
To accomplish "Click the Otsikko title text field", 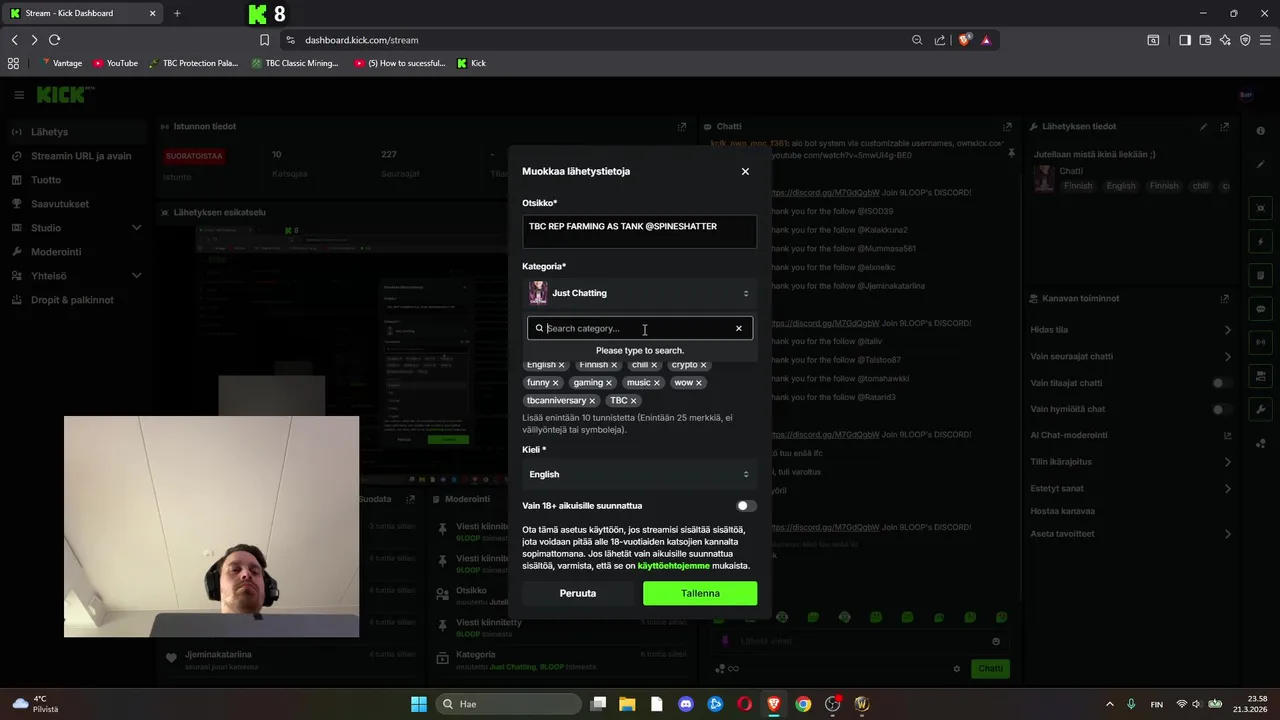I will pos(639,230).
